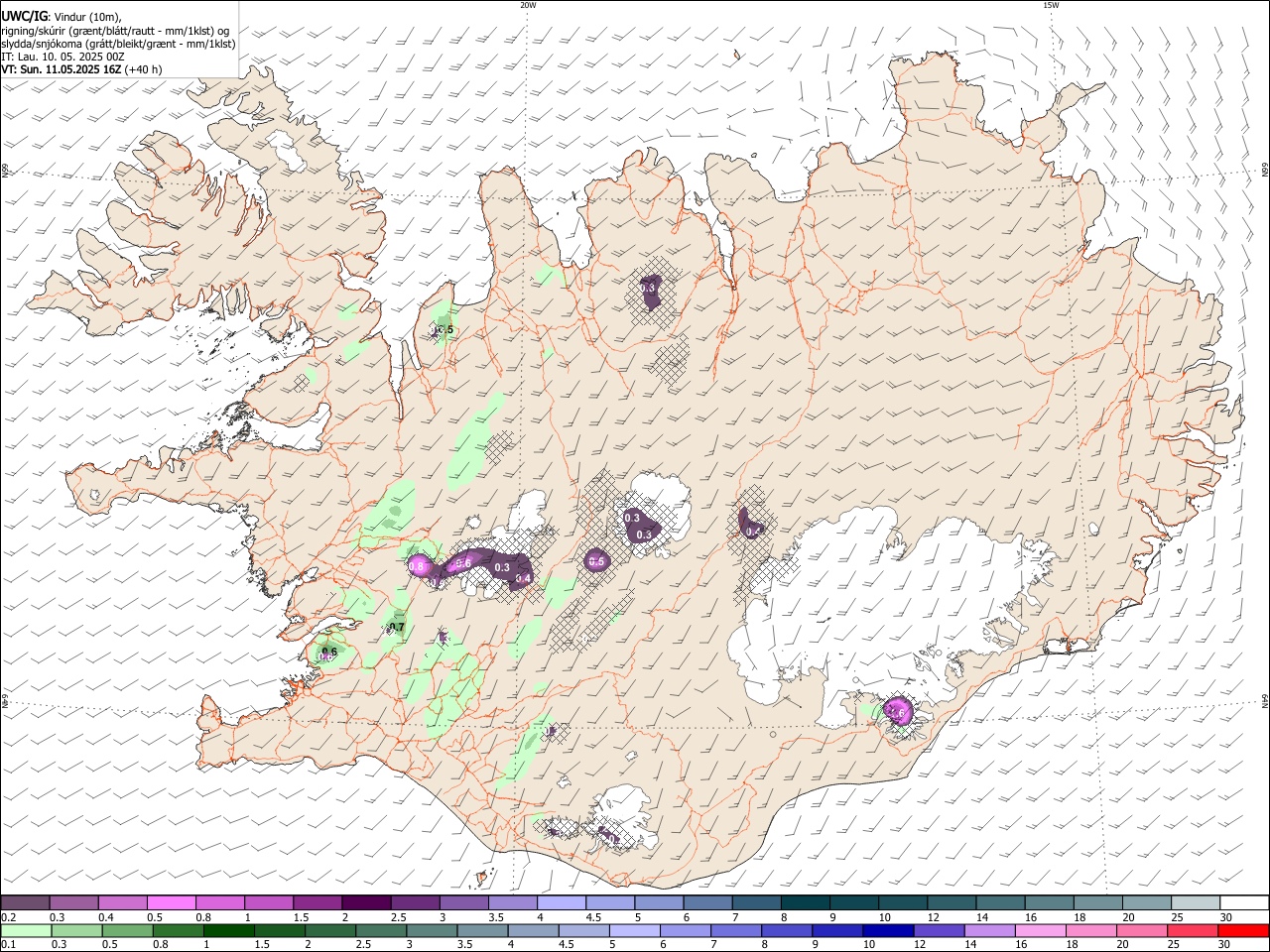Pick the white above-30 snow legend swatch
This screenshot has width=1270, height=952.
pos(1244,902)
